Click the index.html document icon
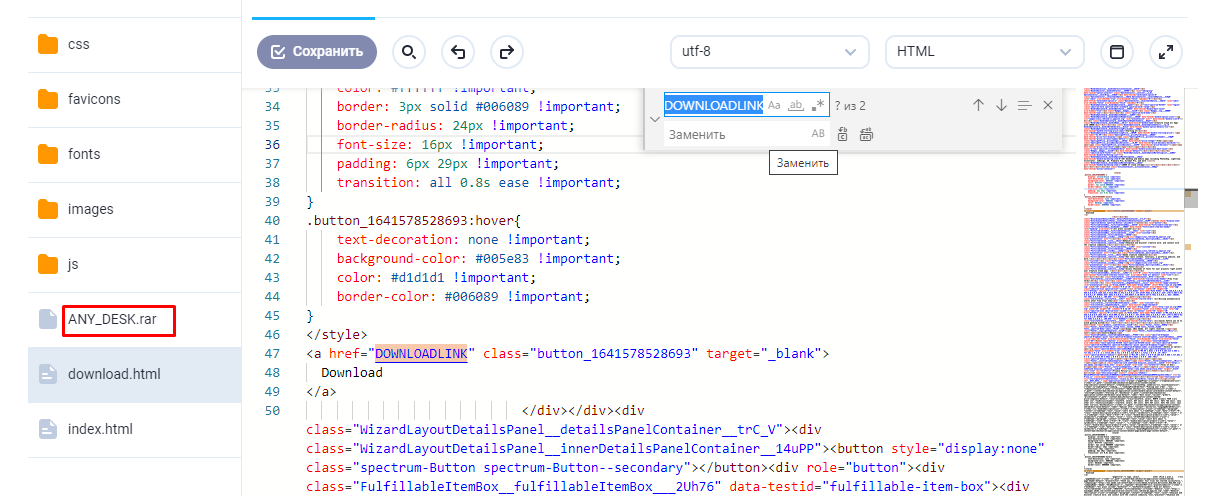The image size is (1210, 496). click(48, 429)
